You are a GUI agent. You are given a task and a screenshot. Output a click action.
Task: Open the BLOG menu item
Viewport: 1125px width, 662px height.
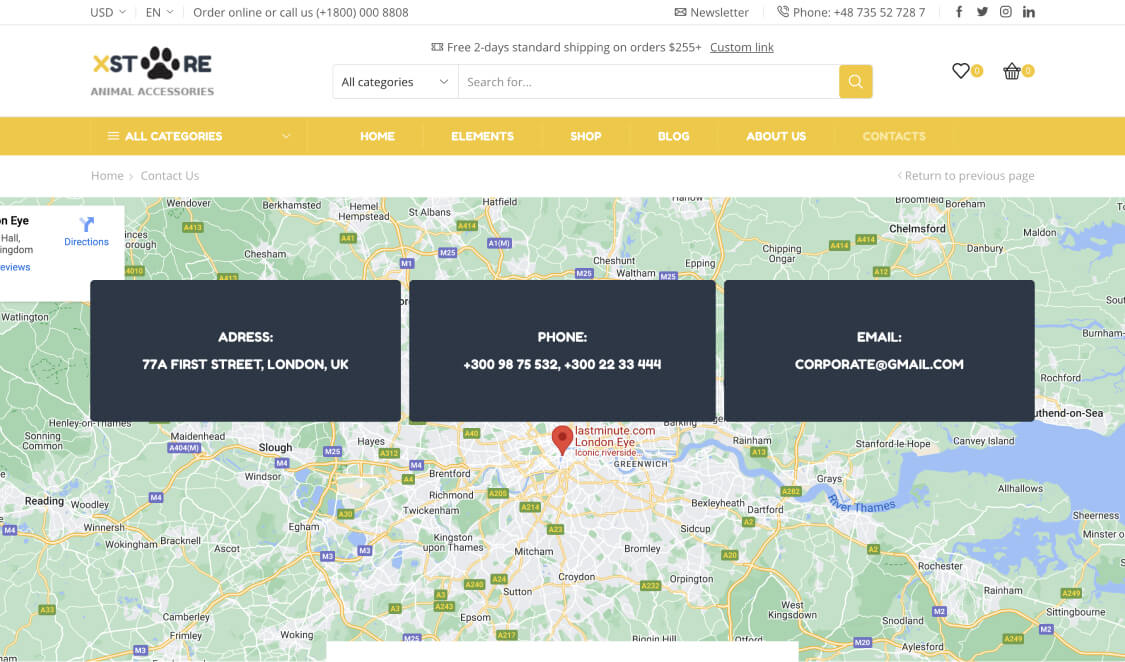[673, 136]
